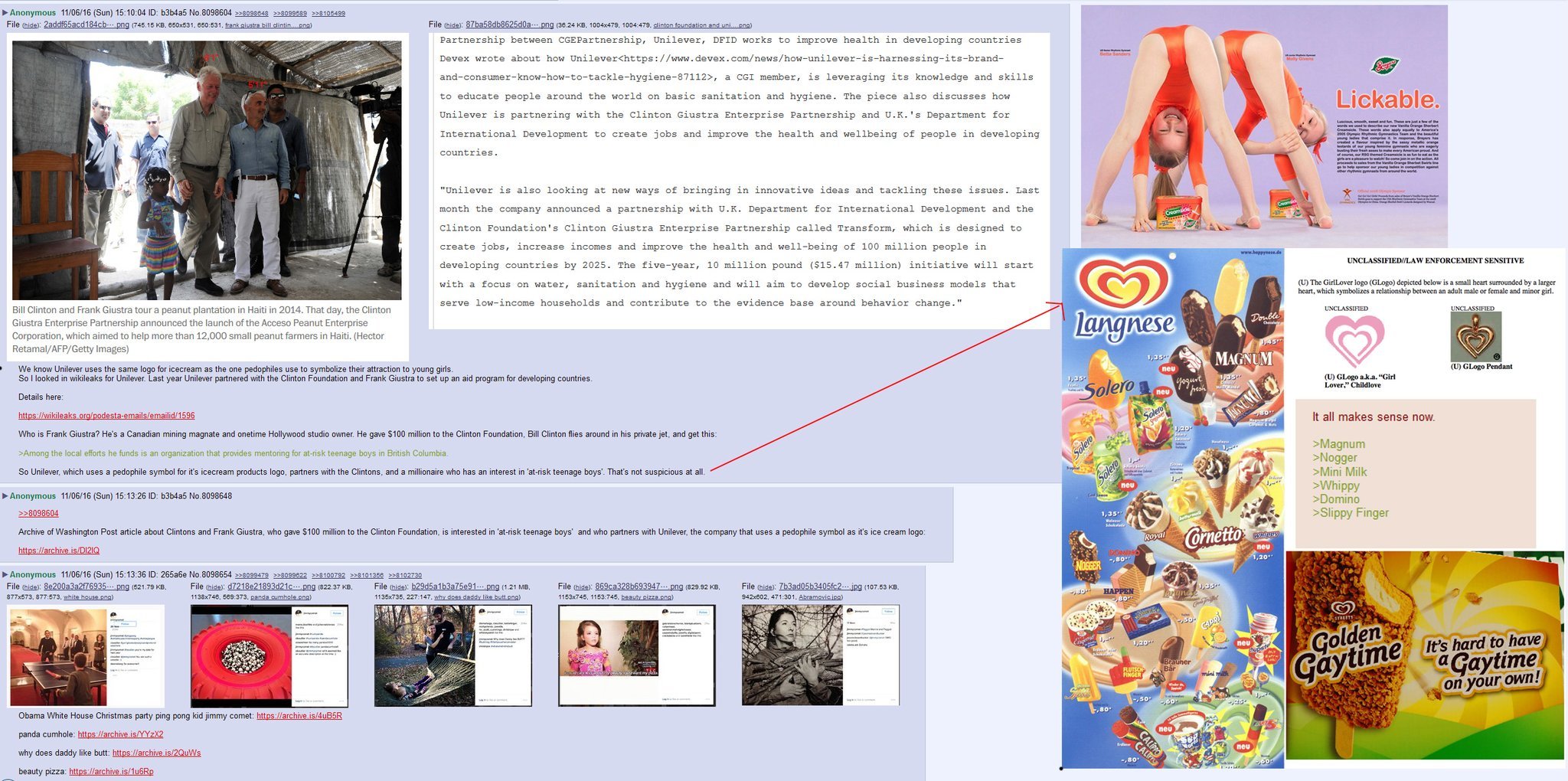
Task: Collapse post No.8098648 using its triangle
Action: click(5, 496)
